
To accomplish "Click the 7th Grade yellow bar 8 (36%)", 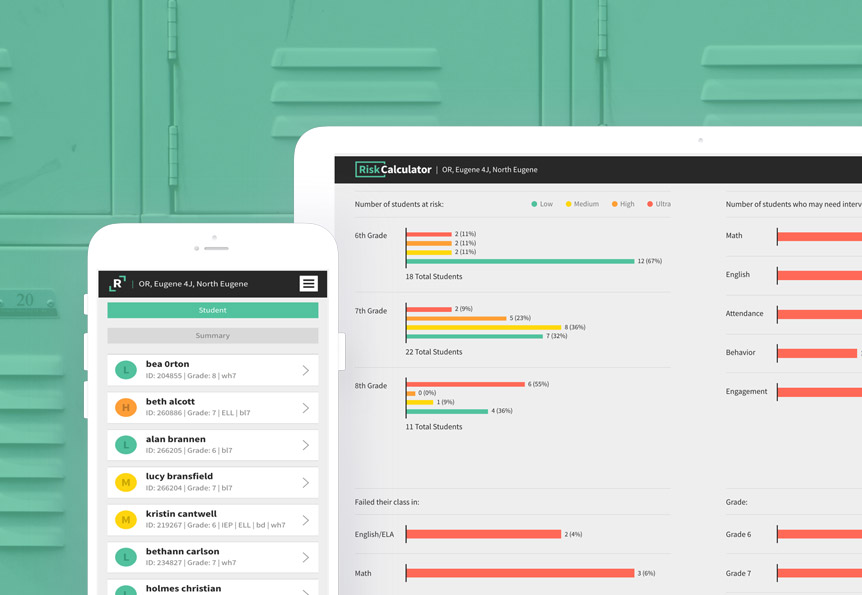I will click(484, 327).
